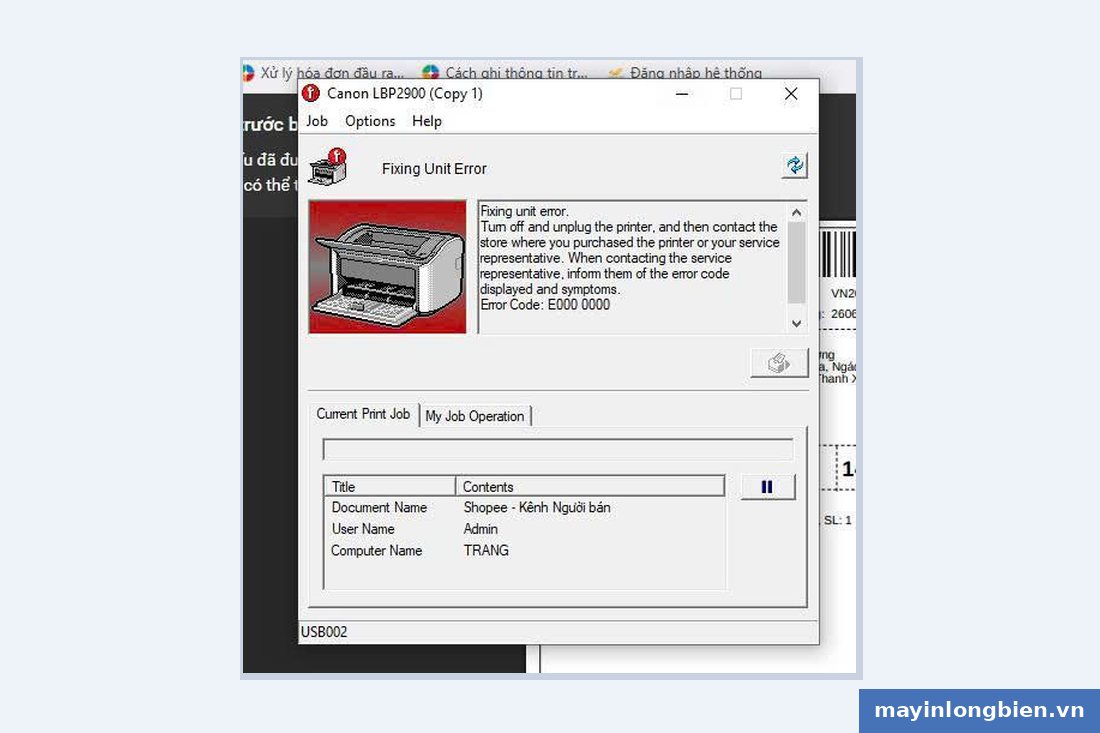Click the error message scroll up arrow

[x=796, y=212]
